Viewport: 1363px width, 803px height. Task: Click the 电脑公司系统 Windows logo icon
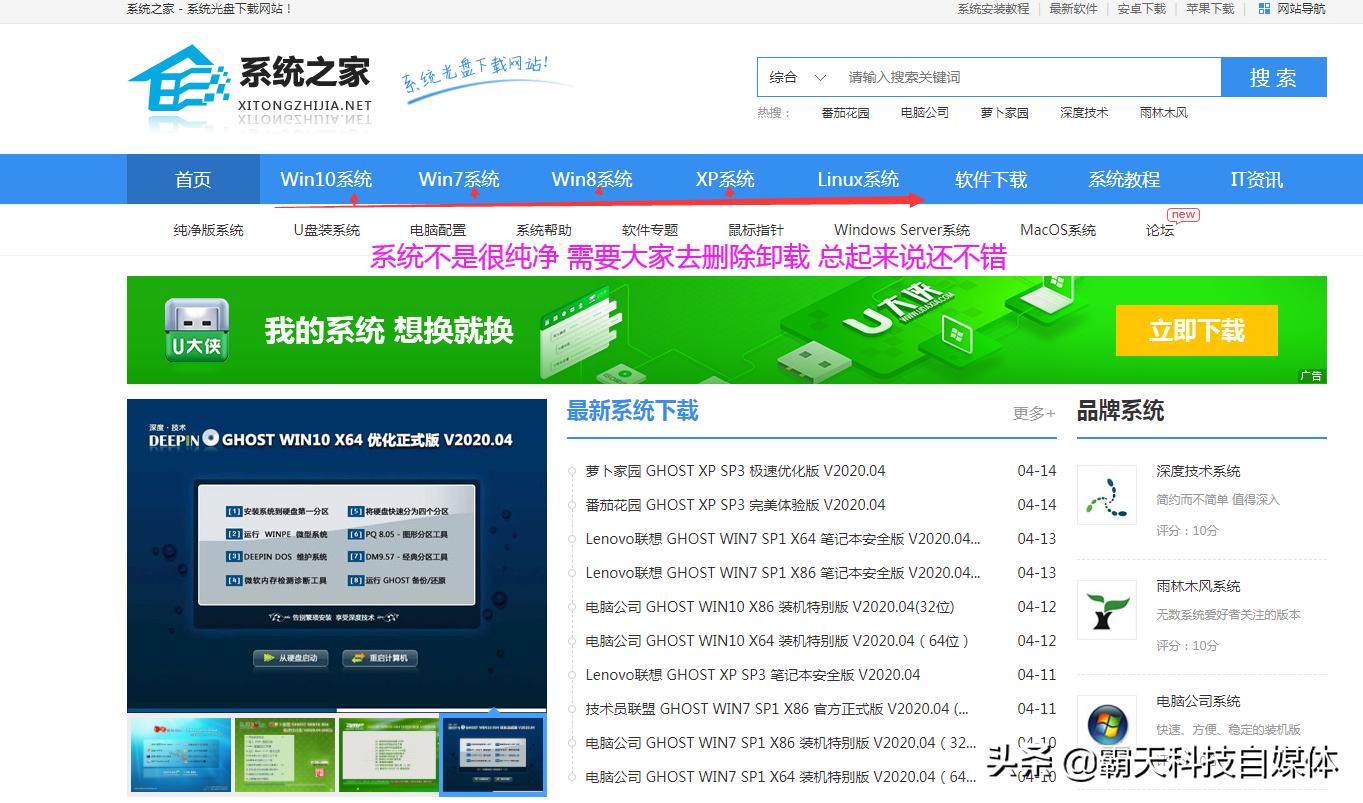[x=1106, y=723]
